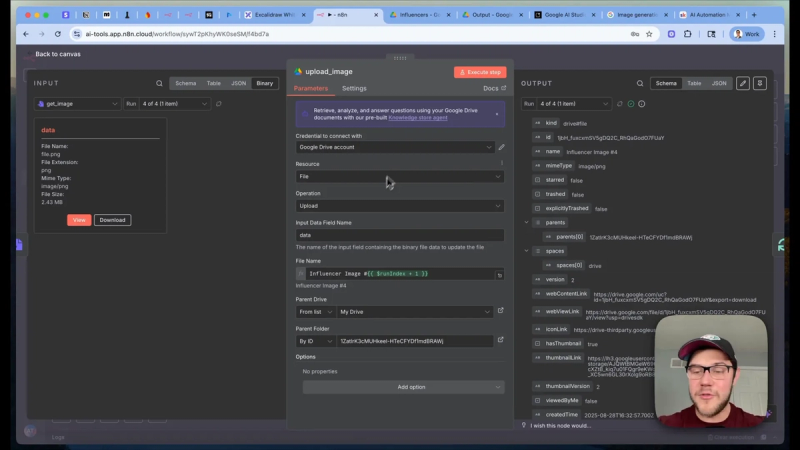This screenshot has width=800, height=450.
Task: Switch OUTPUT view to JSON
Action: click(x=719, y=83)
